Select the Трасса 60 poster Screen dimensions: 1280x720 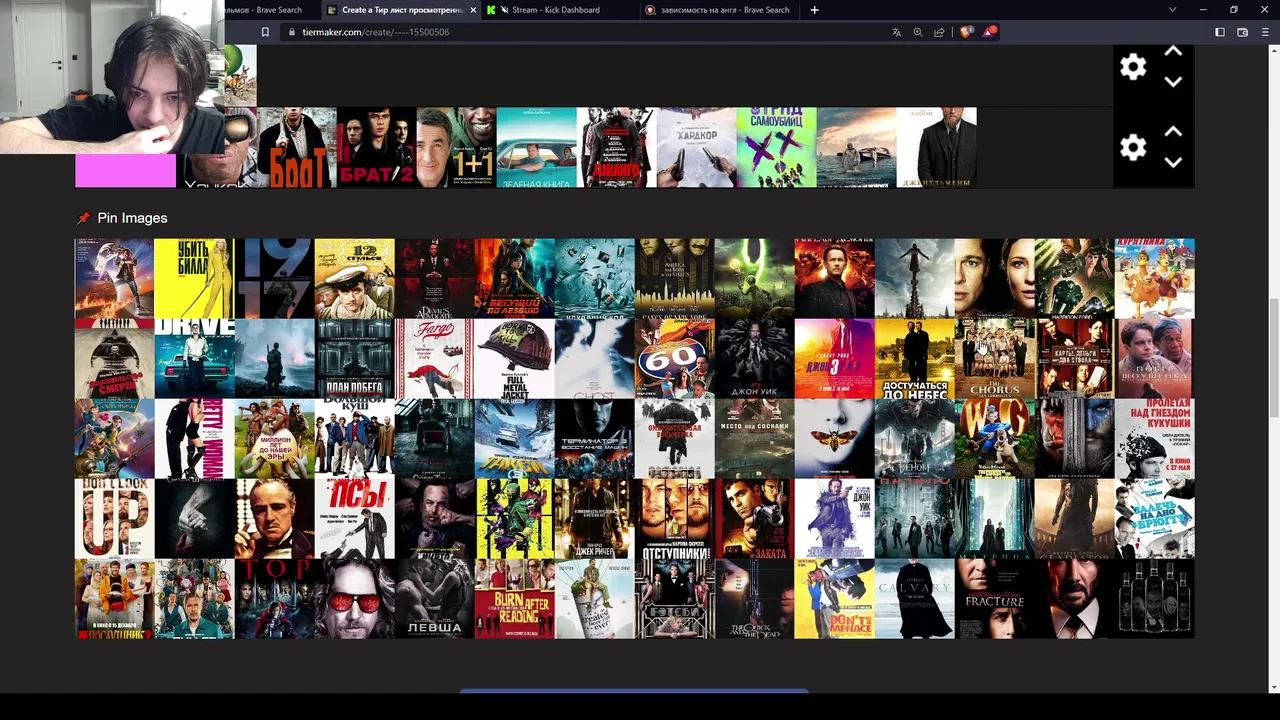pos(675,358)
